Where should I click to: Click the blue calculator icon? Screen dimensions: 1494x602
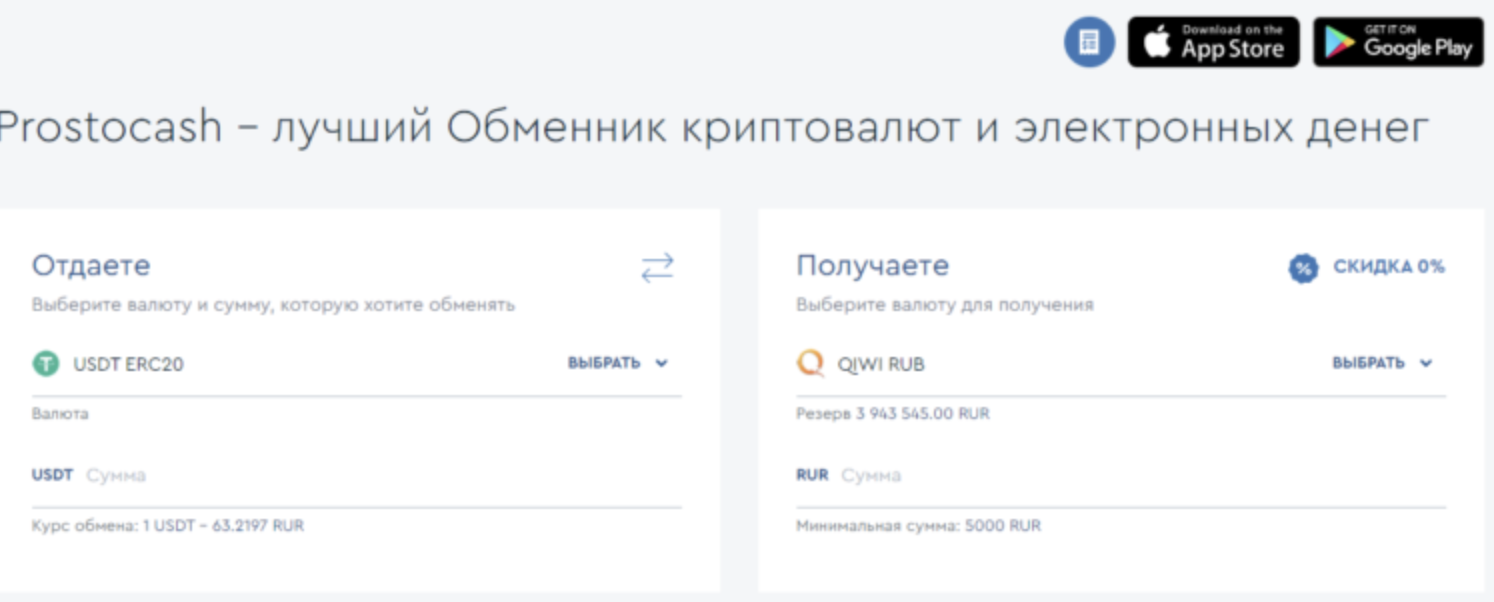[1089, 42]
